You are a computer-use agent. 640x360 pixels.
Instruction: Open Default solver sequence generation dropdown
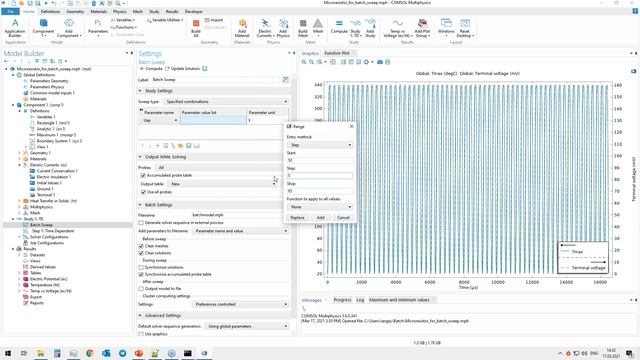coord(247,327)
